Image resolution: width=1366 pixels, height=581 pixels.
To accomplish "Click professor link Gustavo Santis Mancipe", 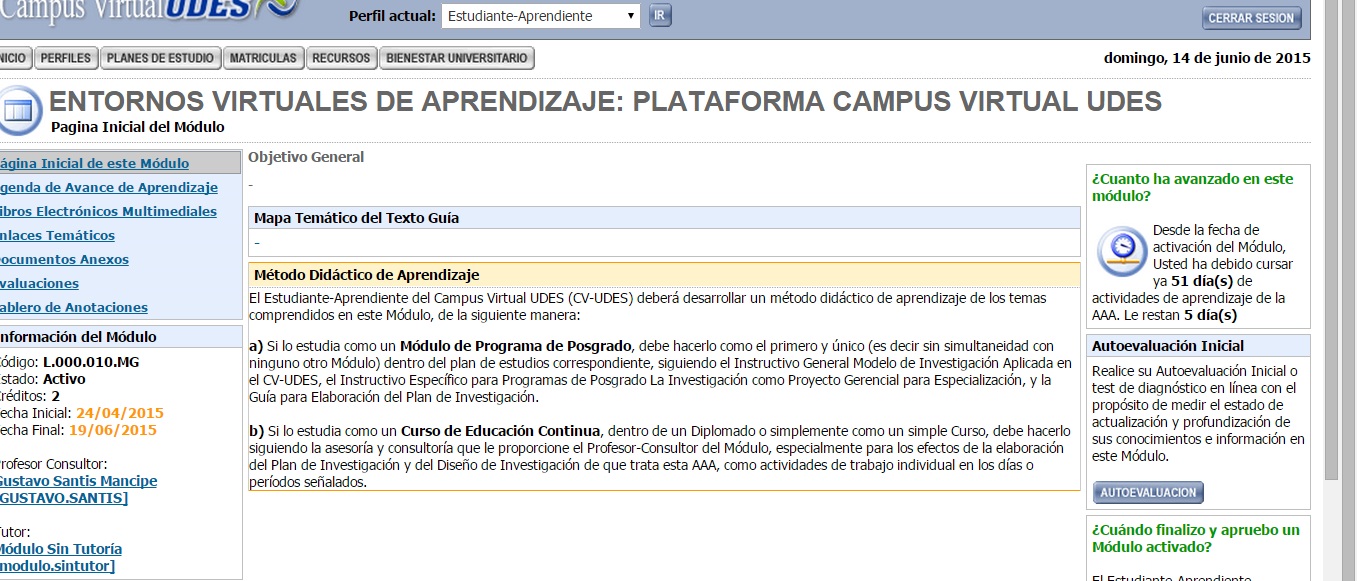I will tap(78, 480).
